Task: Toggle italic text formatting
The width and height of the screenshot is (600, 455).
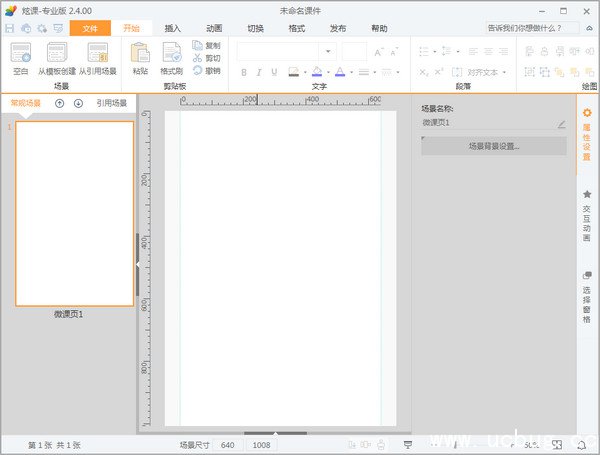Action: 258,72
